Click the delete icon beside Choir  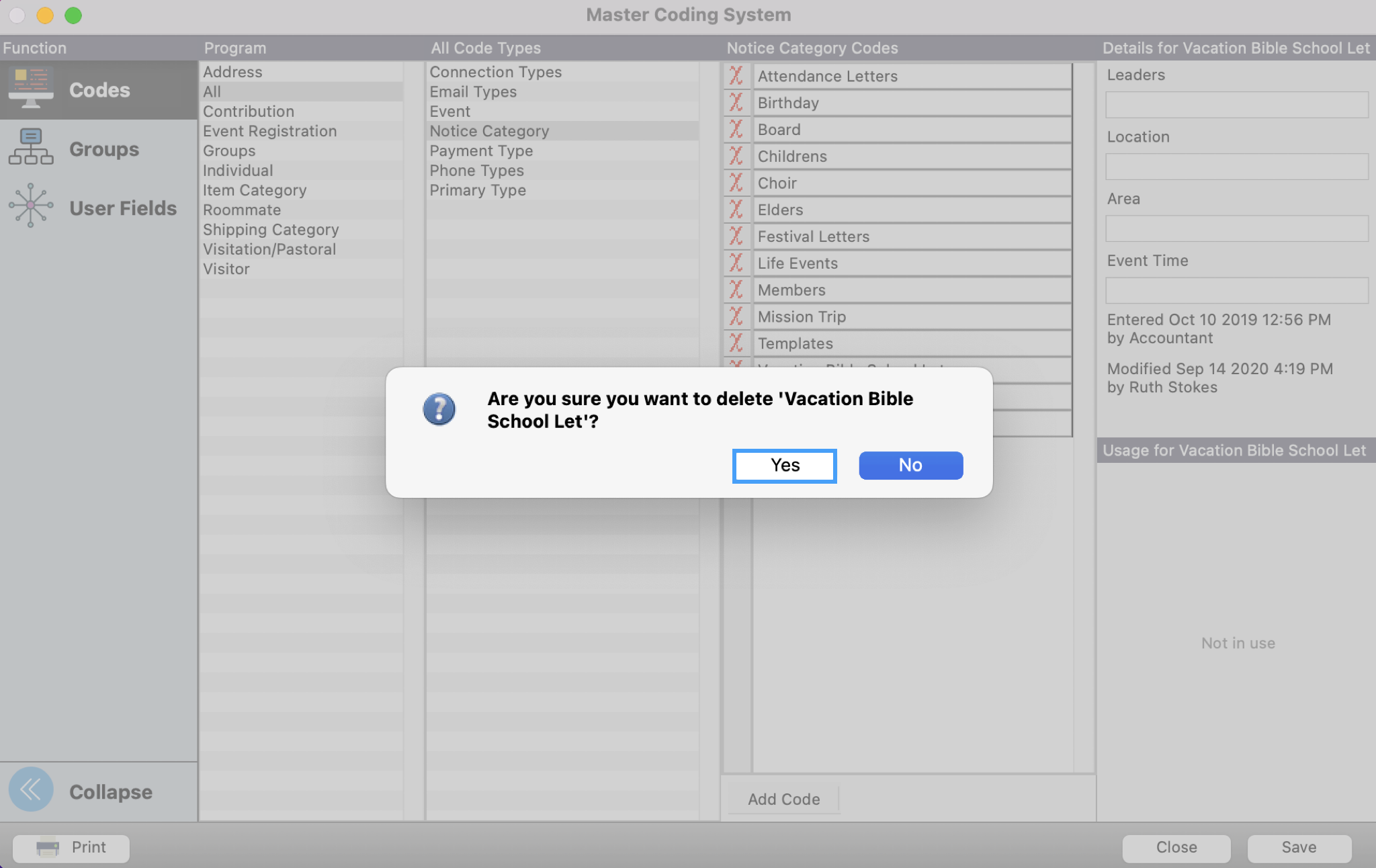click(736, 183)
